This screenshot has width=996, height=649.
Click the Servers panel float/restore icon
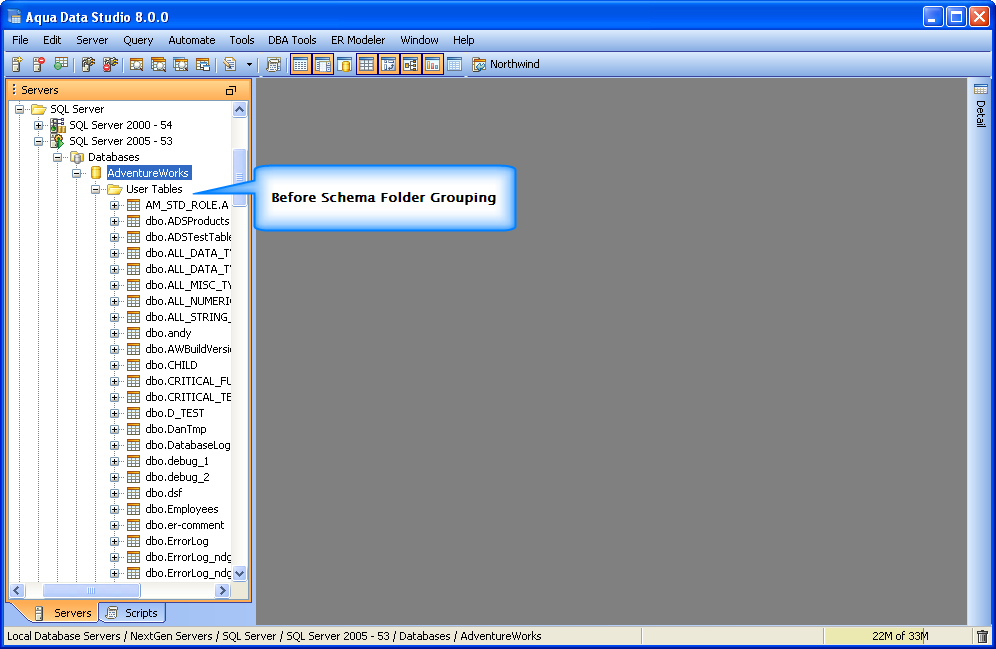(x=231, y=90)
